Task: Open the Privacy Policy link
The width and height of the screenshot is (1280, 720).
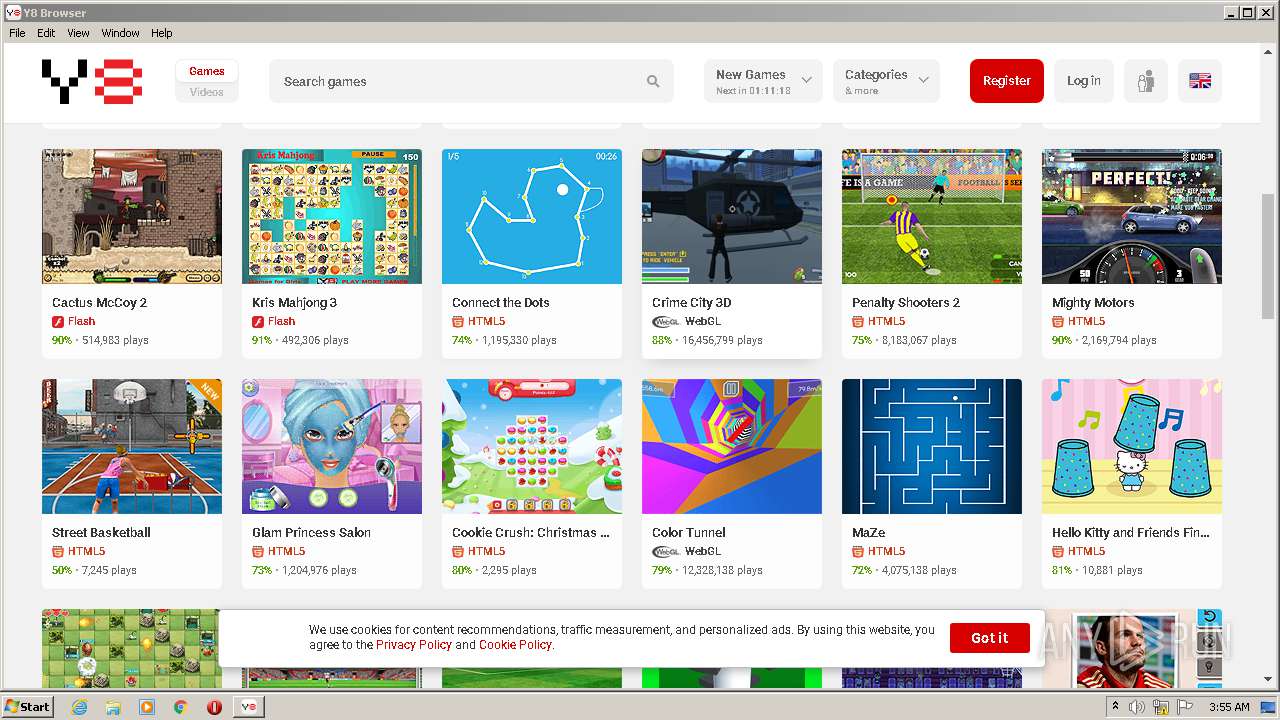Action: point(414,645)
